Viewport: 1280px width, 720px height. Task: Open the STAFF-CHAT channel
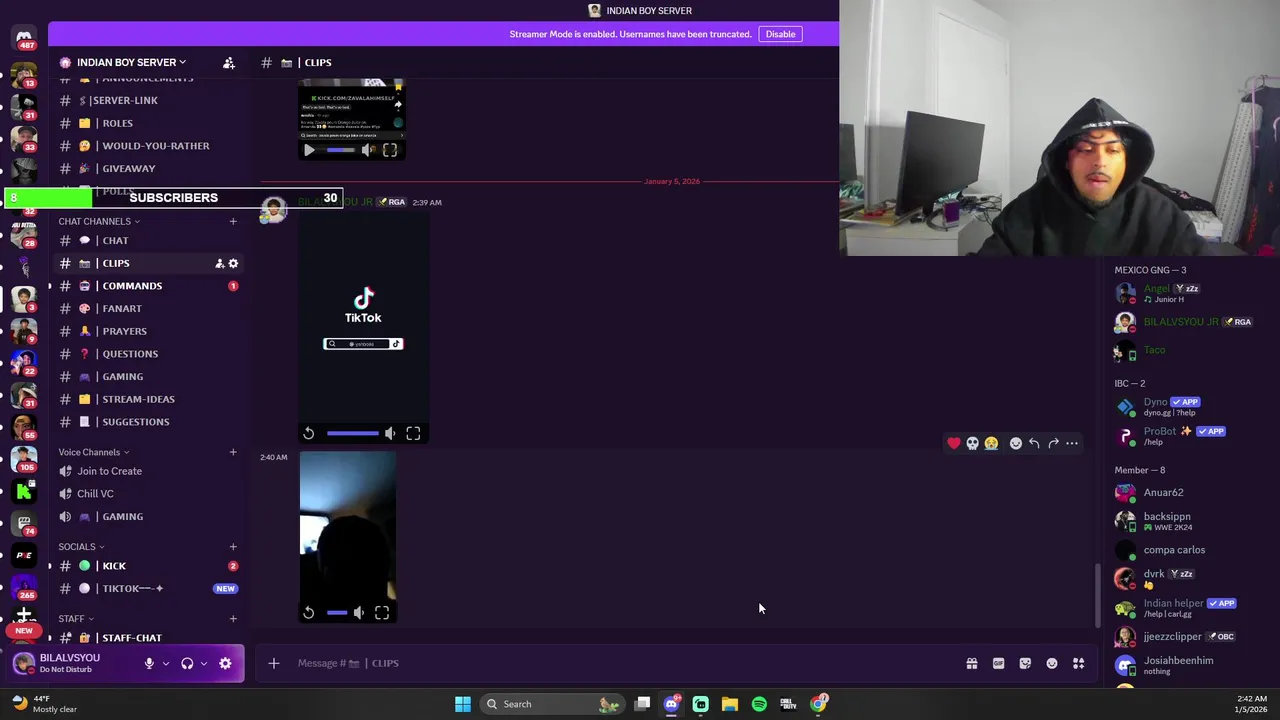point(147,637)
